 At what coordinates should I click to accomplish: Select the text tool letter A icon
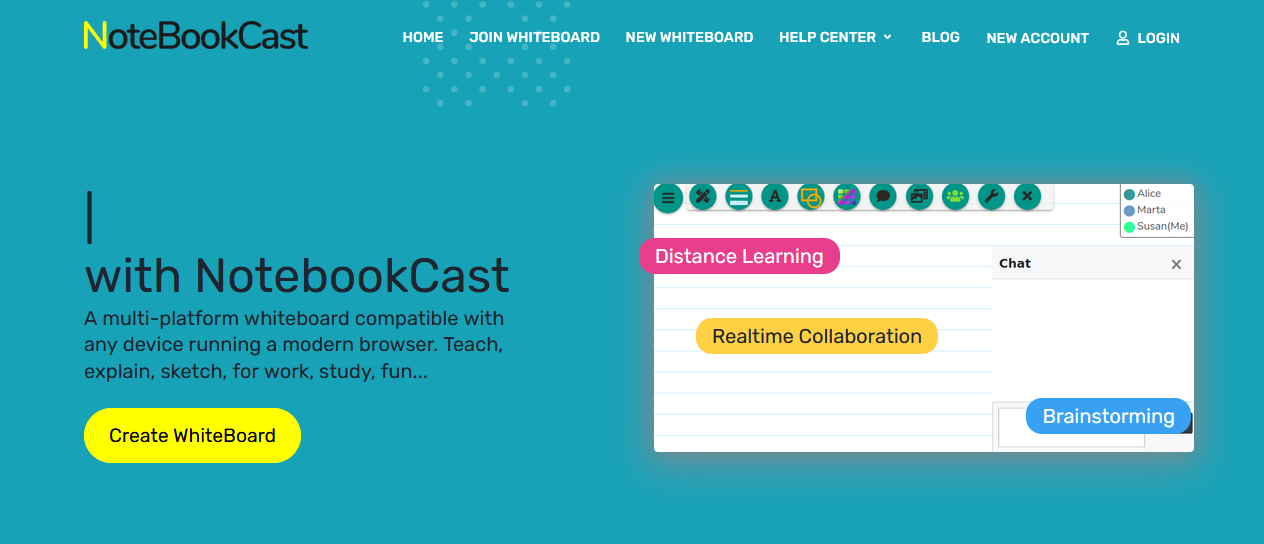pos(775,196)
